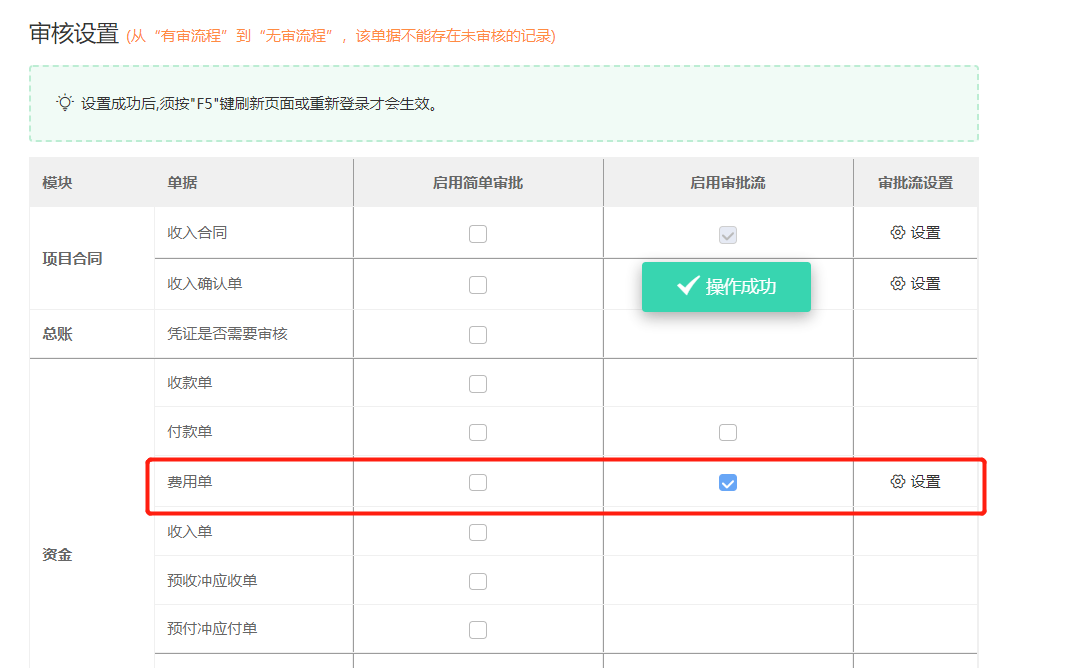1077x668 pixels.
Task: Open 设置 gear icon for 收入合同
Action: pos(899,233)
